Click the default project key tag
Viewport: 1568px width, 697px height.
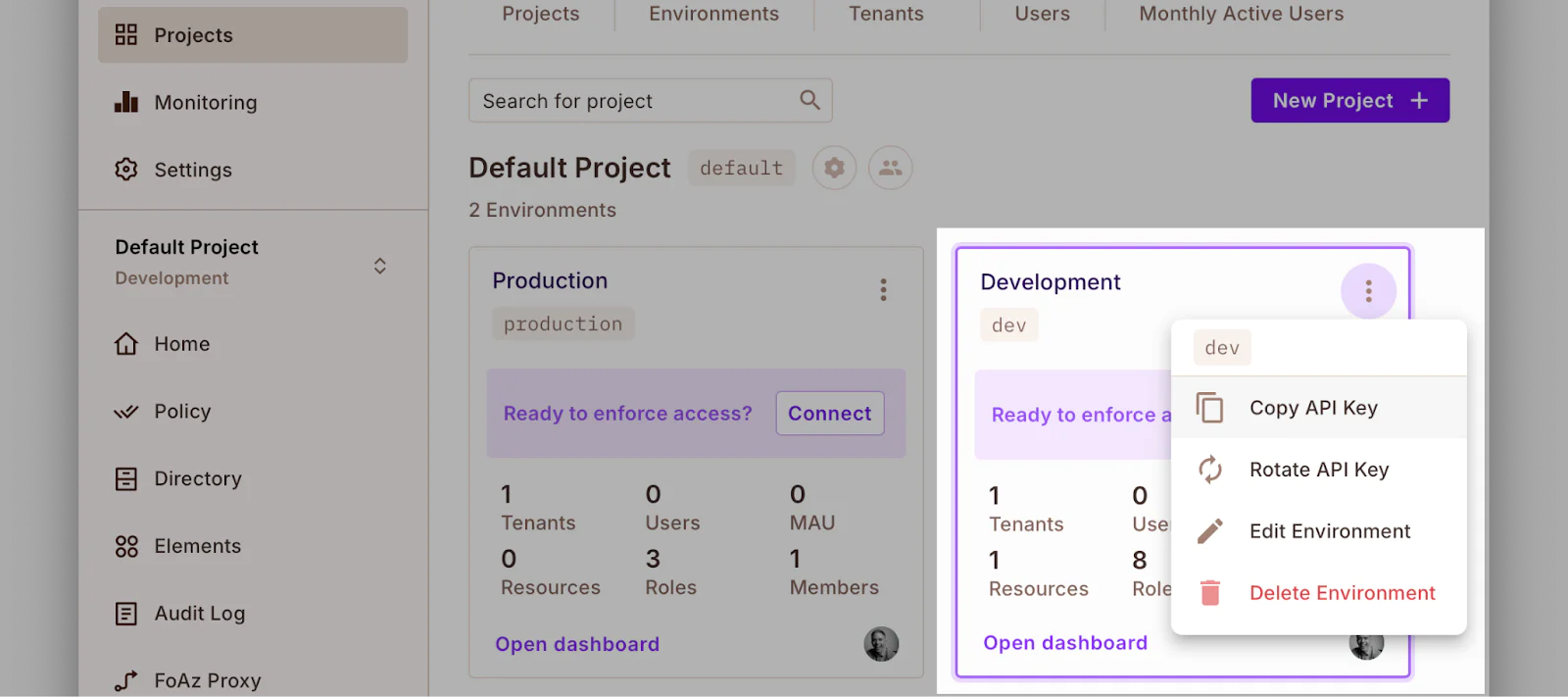pos(742,168)
